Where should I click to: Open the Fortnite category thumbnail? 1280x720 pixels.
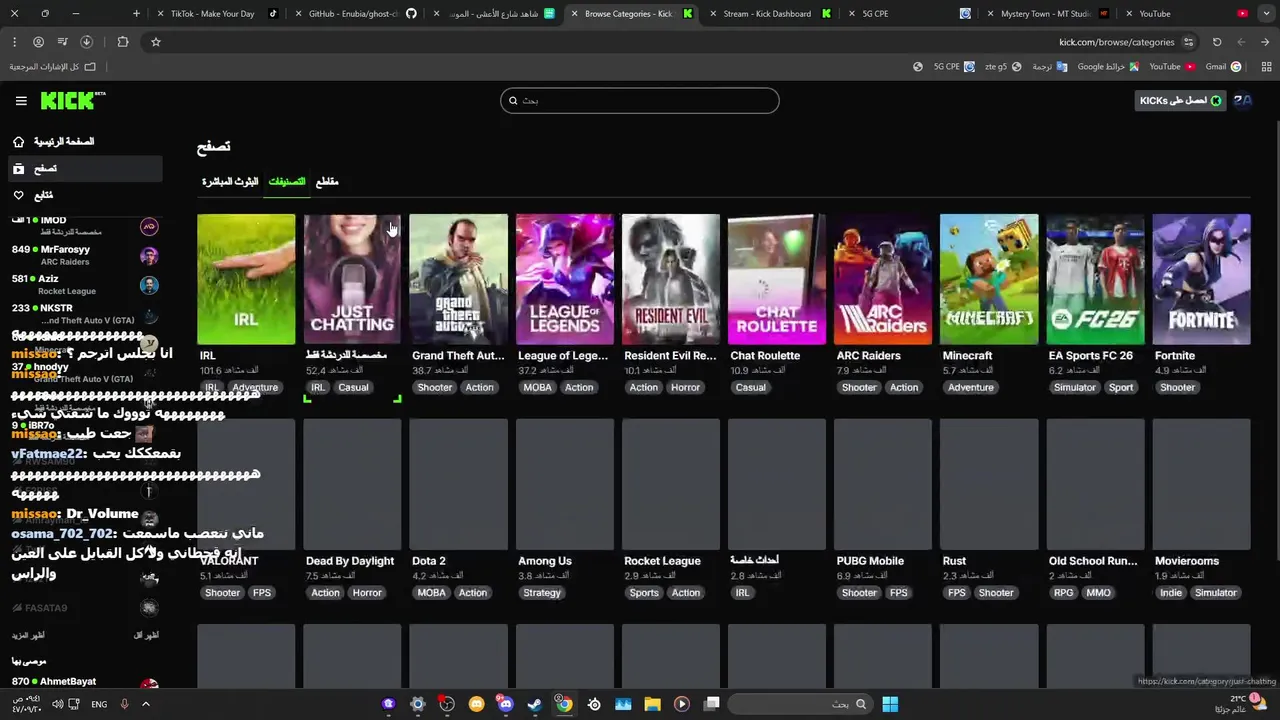pyautogui.click(x=1201, y=279)
